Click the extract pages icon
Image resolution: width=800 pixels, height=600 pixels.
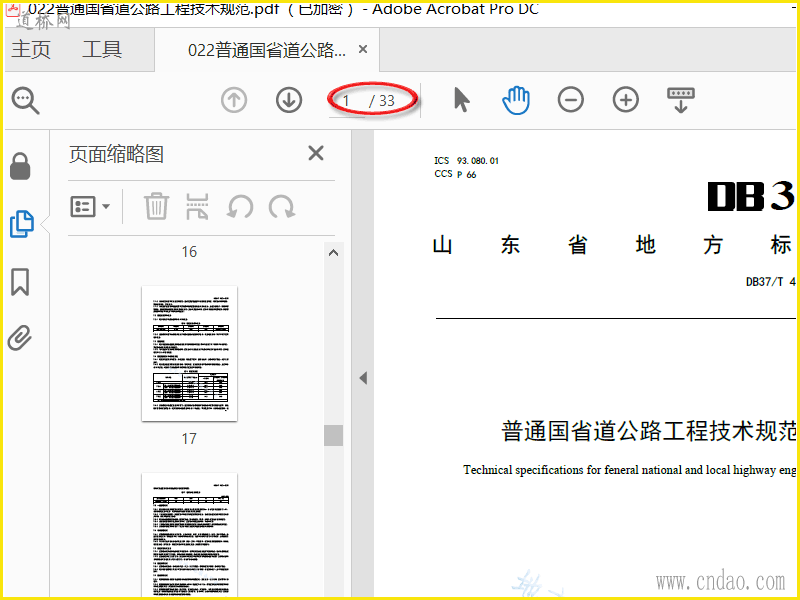point(197,206)
